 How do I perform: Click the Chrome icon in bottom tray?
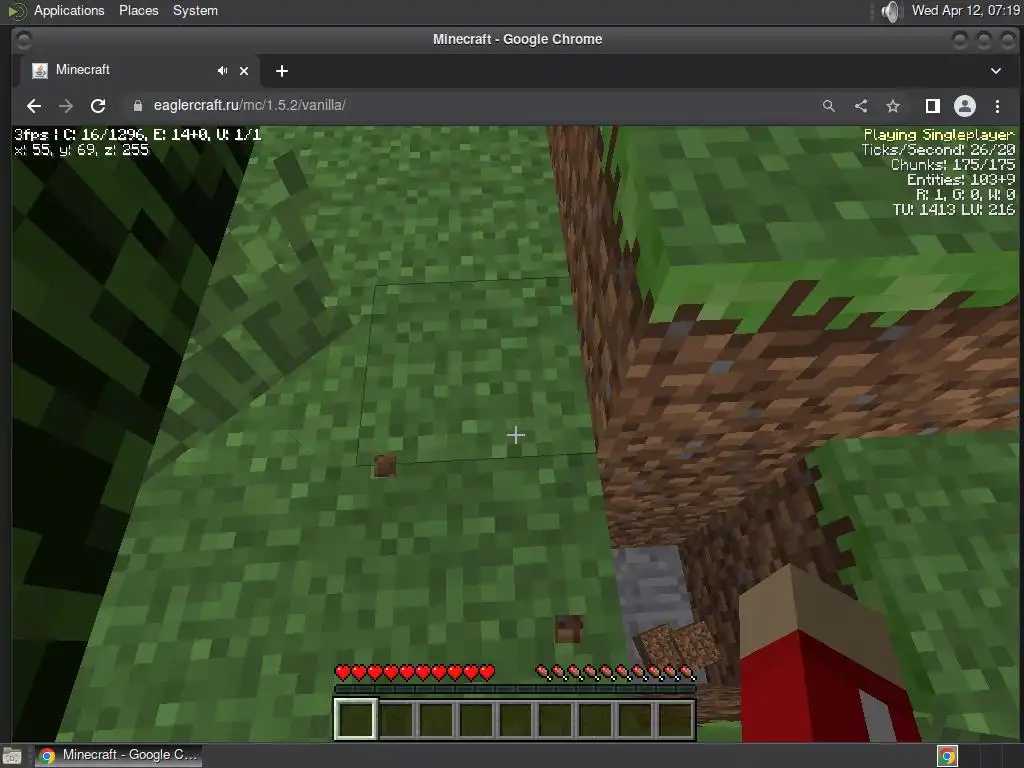tap(948, 756)
